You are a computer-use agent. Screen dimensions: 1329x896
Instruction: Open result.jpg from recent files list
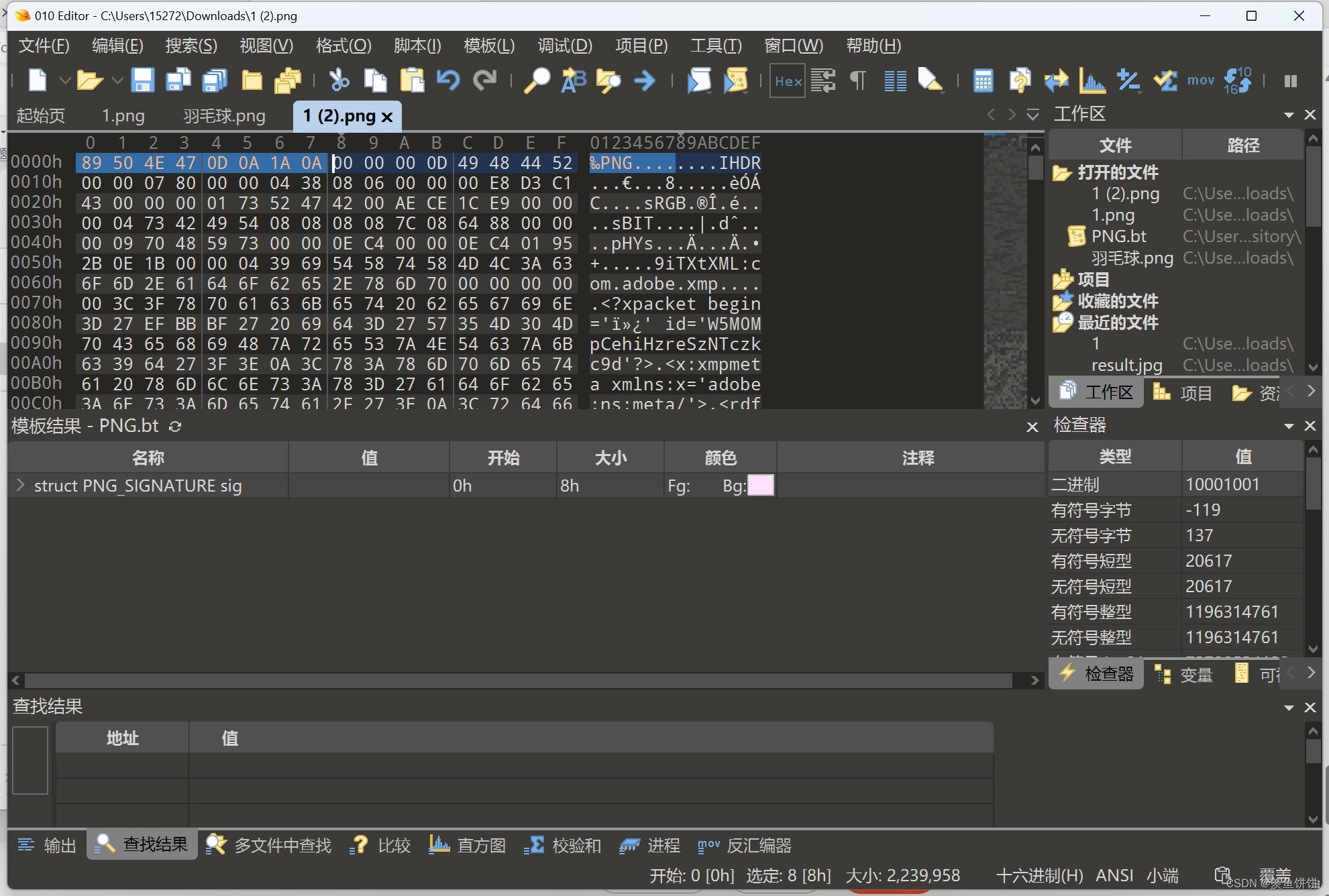pyautogui.click(x=1126, y=365)
